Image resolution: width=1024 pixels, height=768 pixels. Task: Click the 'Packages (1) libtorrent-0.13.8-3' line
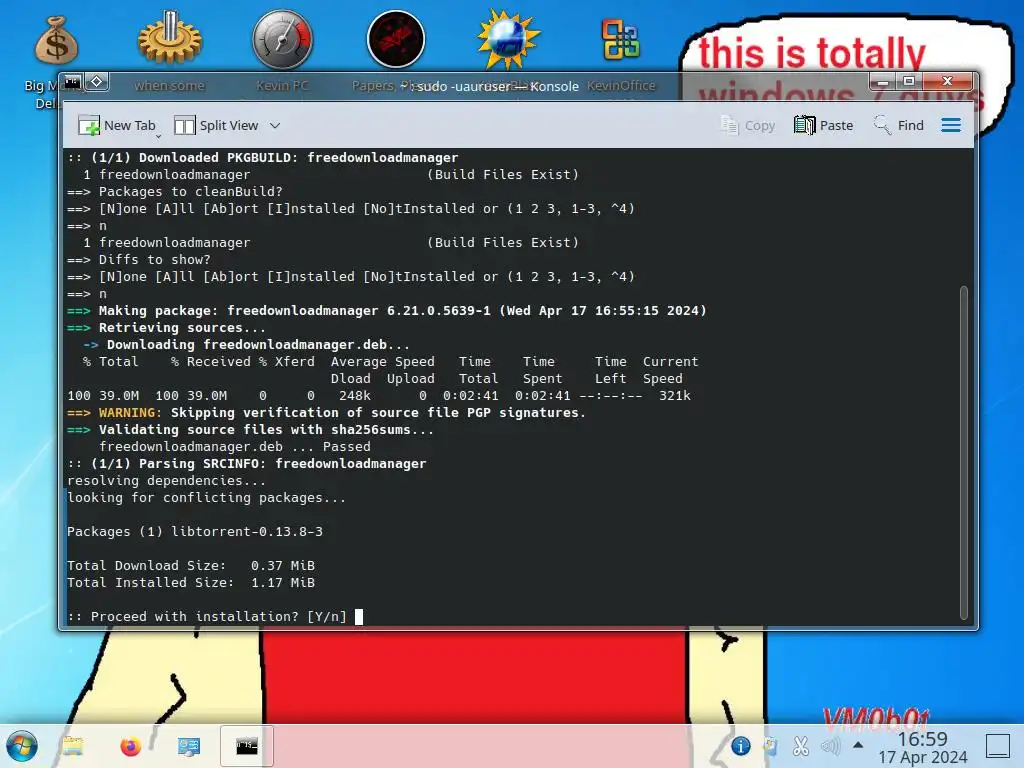click(x=195, y=532)
